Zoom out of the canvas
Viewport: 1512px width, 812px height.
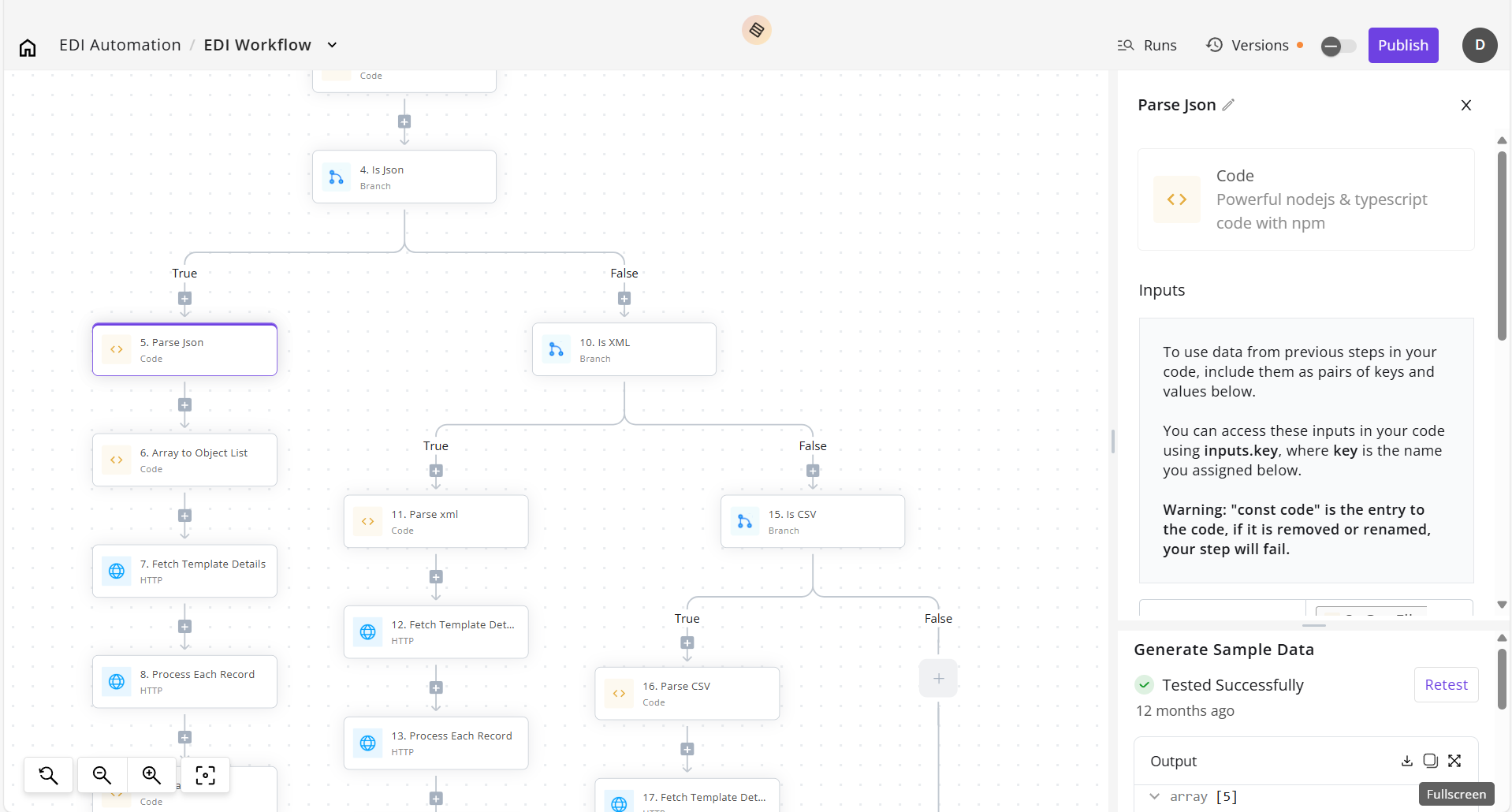point(101,776)
